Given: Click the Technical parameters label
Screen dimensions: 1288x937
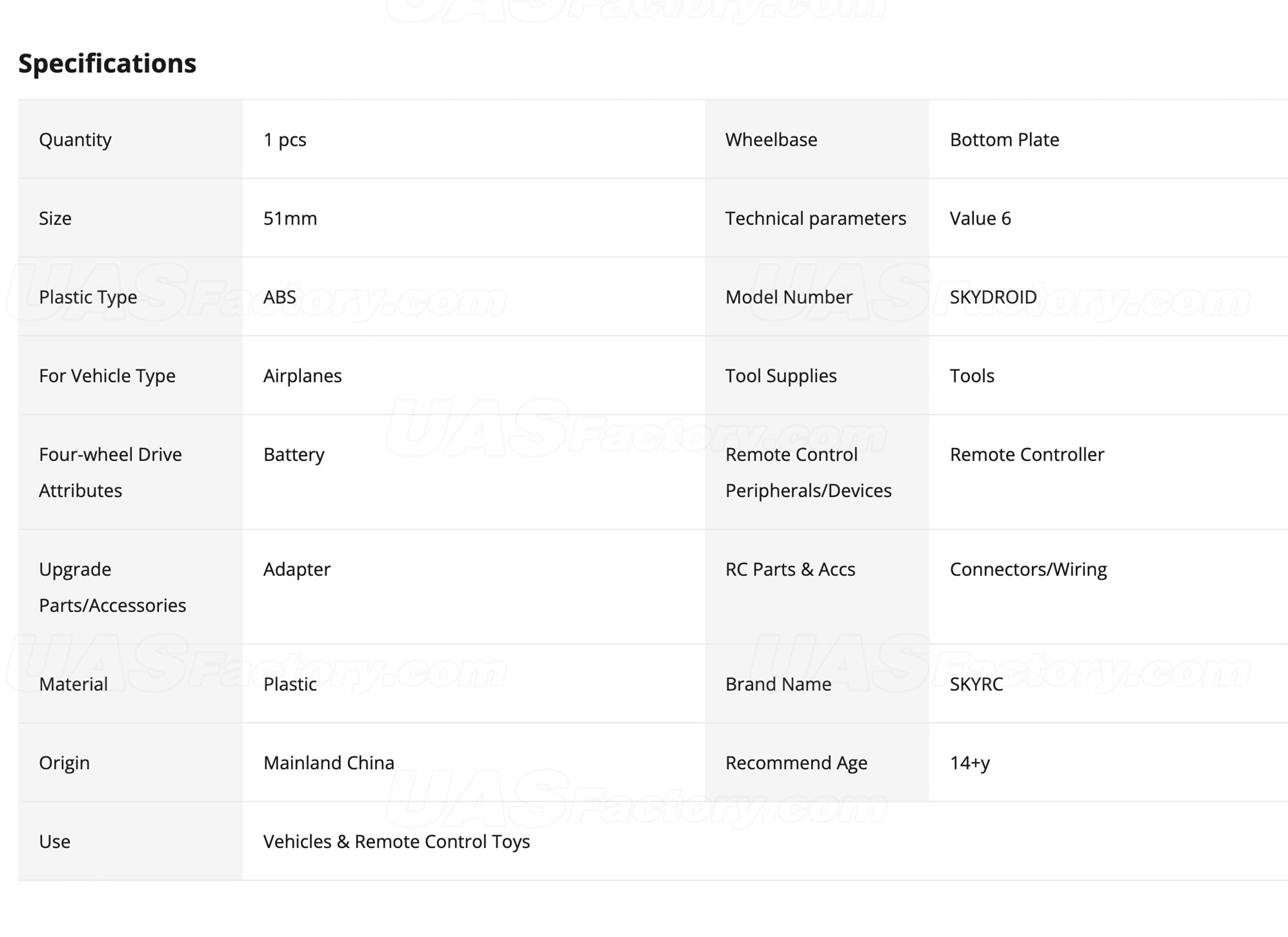Looking at the screenshot, I should (816, 218).
